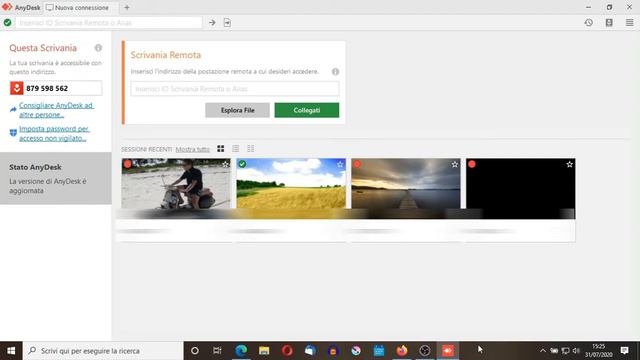Viewport: 640px width, 360px height.
Task: Click the Esplora File button
Action: click(237, 110)
